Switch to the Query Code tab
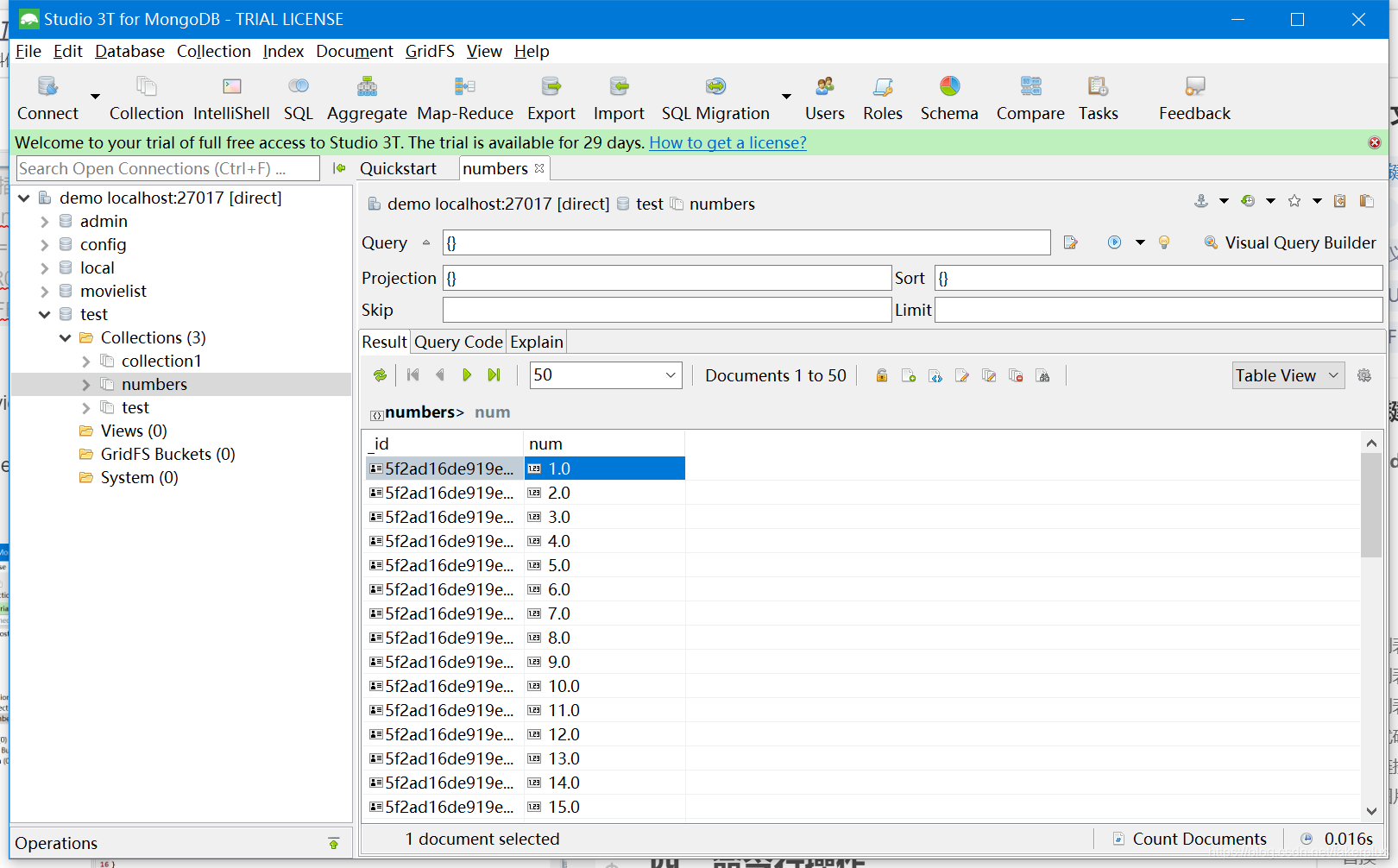The image size is (1398, 868). (x=458, y=342)
